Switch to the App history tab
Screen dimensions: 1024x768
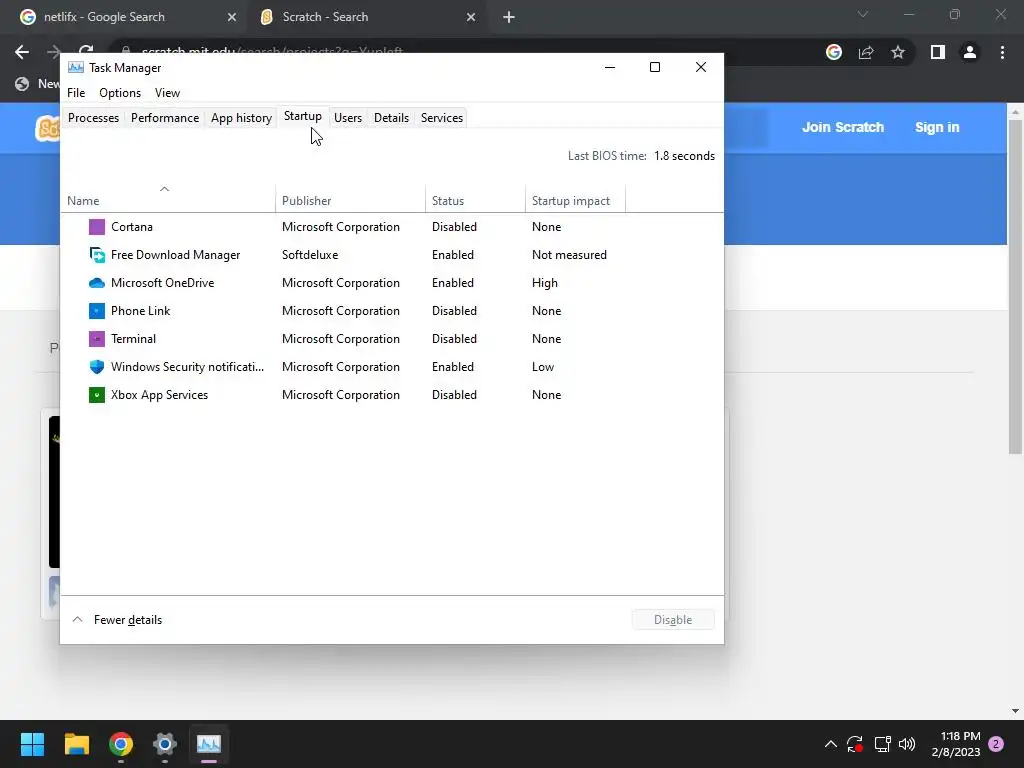tap(241, 118)
